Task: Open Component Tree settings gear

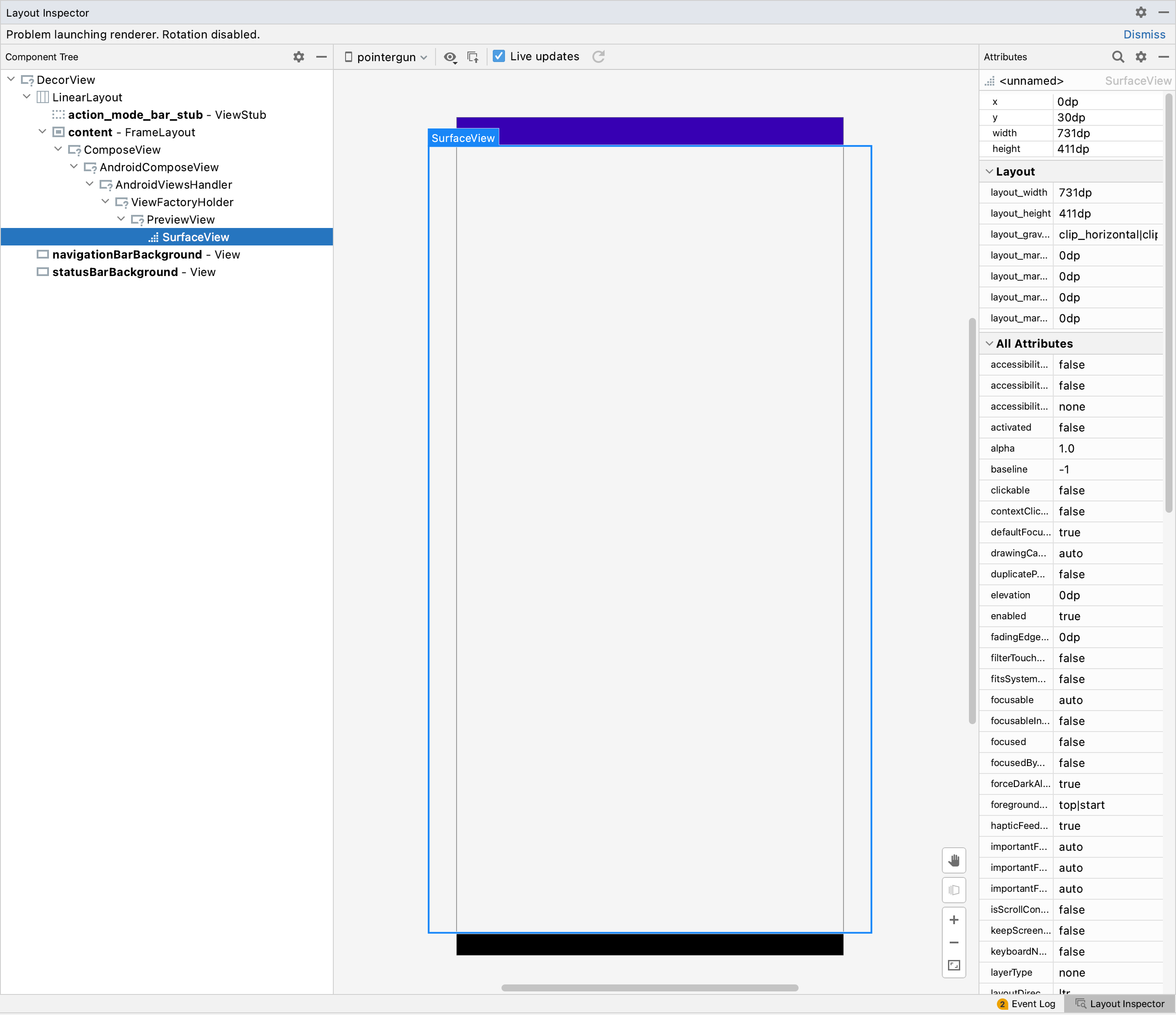Action: (x=298, y=57)
